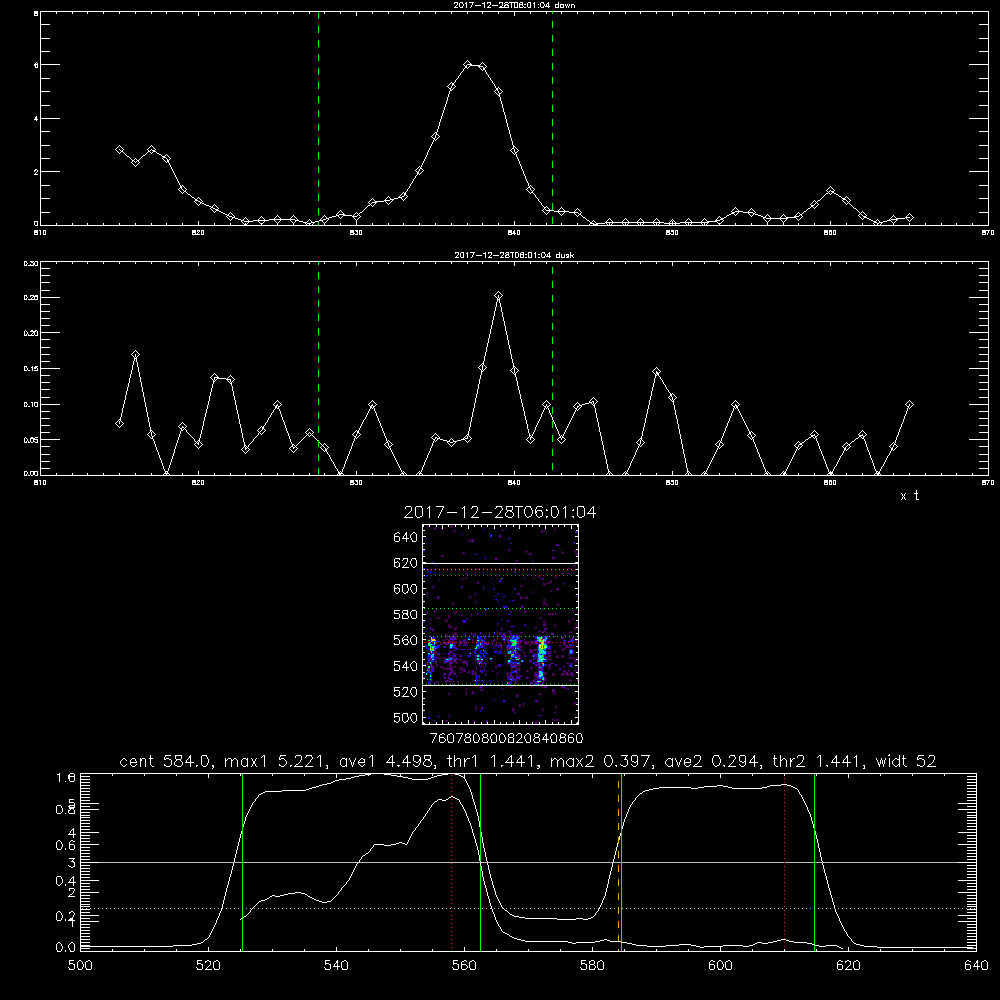Image resolution: width=1000 pixels, height=1000 pixels.
Task: Click the left green dashed line in dusk plot
Action: [x=318, y=368]
